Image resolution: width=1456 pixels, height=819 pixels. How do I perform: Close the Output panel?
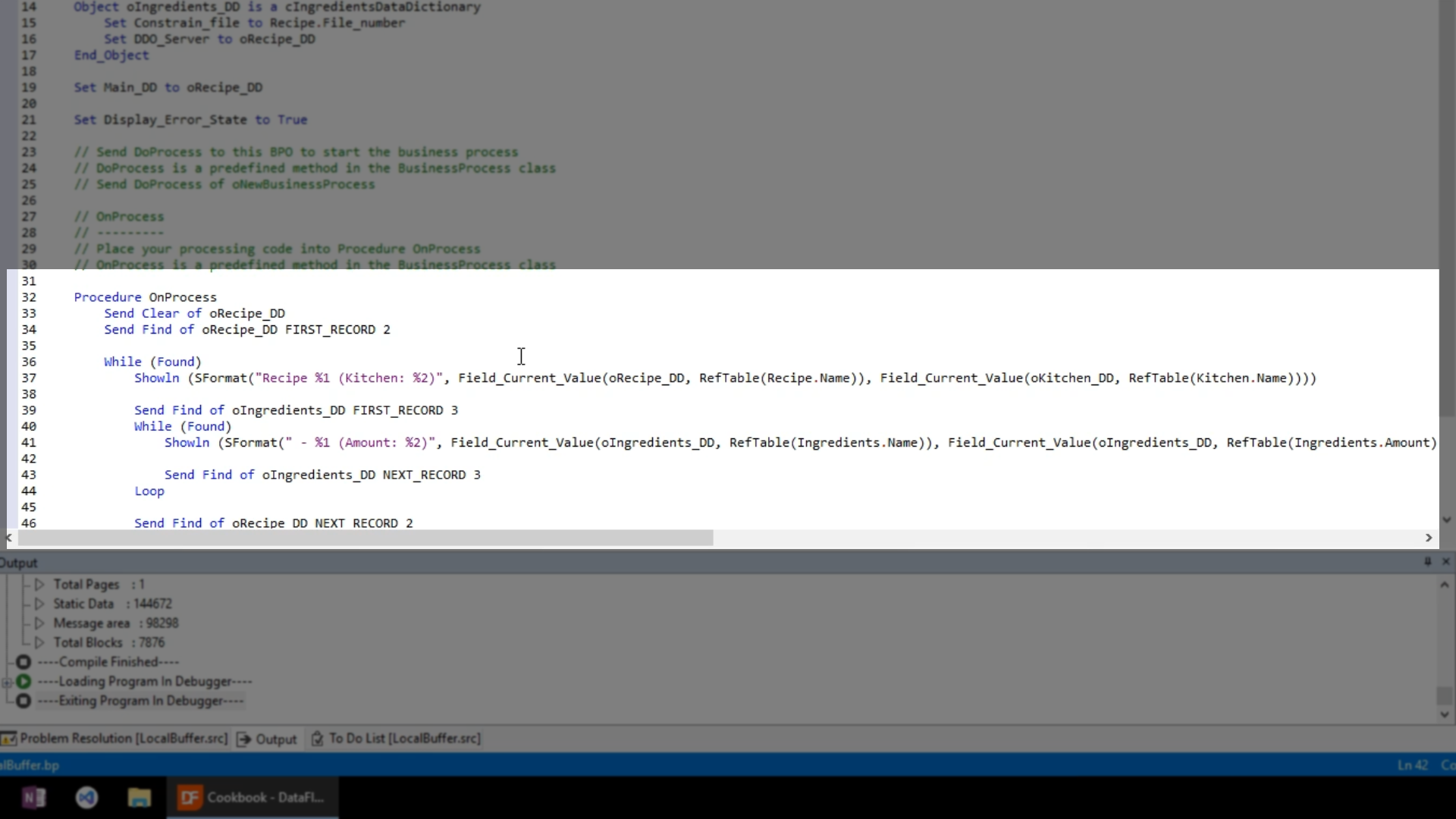coord(1445,562)
